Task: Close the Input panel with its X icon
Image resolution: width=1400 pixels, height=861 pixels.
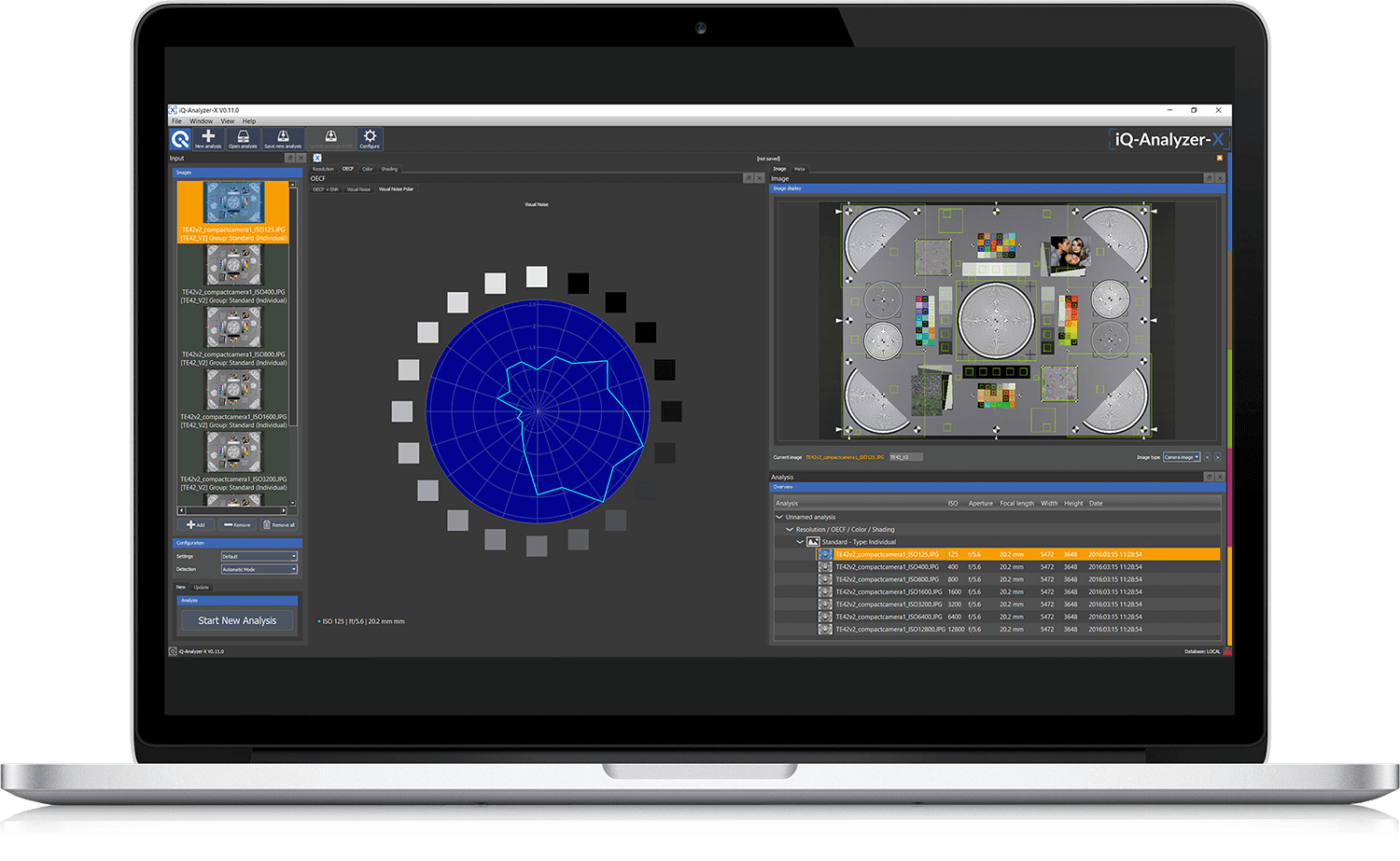Action: point(301,159)
